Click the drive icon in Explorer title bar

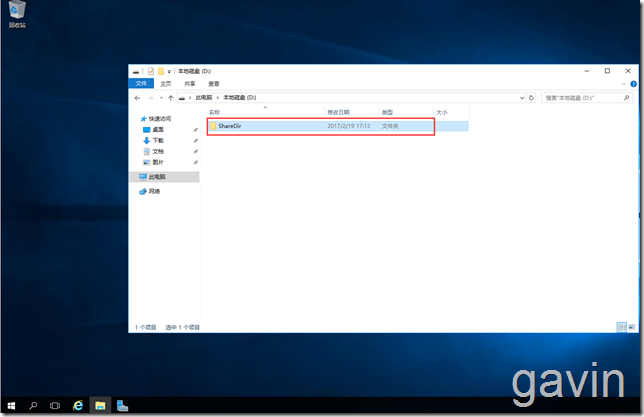point(136,71)
